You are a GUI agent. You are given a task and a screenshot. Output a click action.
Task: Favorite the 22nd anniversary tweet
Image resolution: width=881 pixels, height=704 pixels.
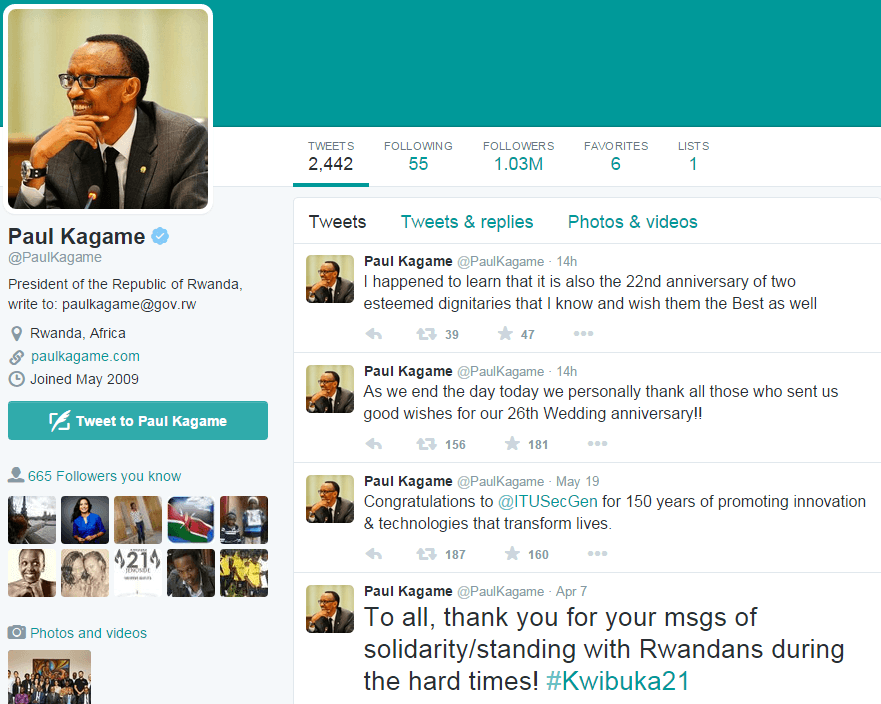point(505,334)
